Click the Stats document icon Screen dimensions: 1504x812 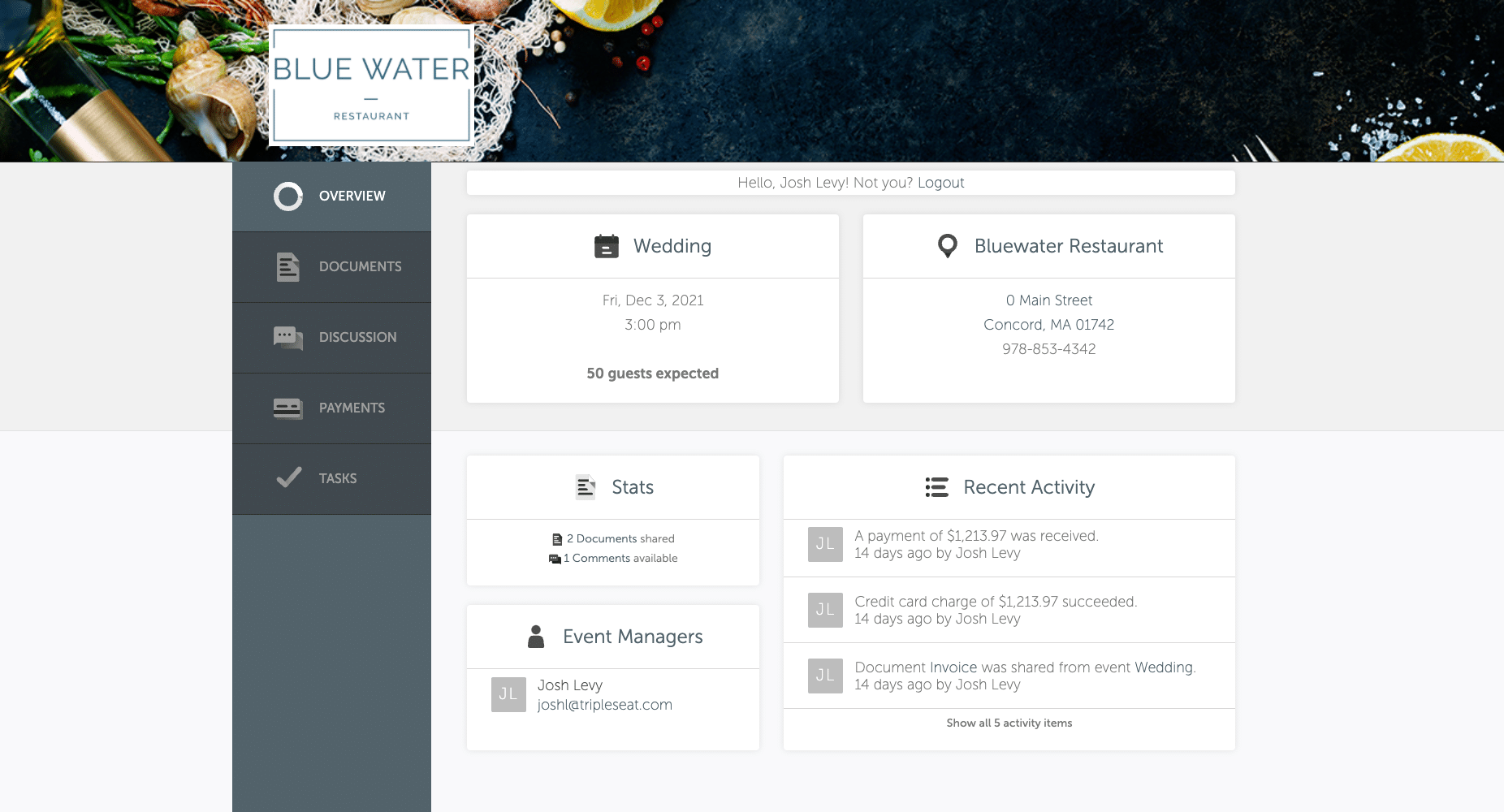tap(586, 487)
